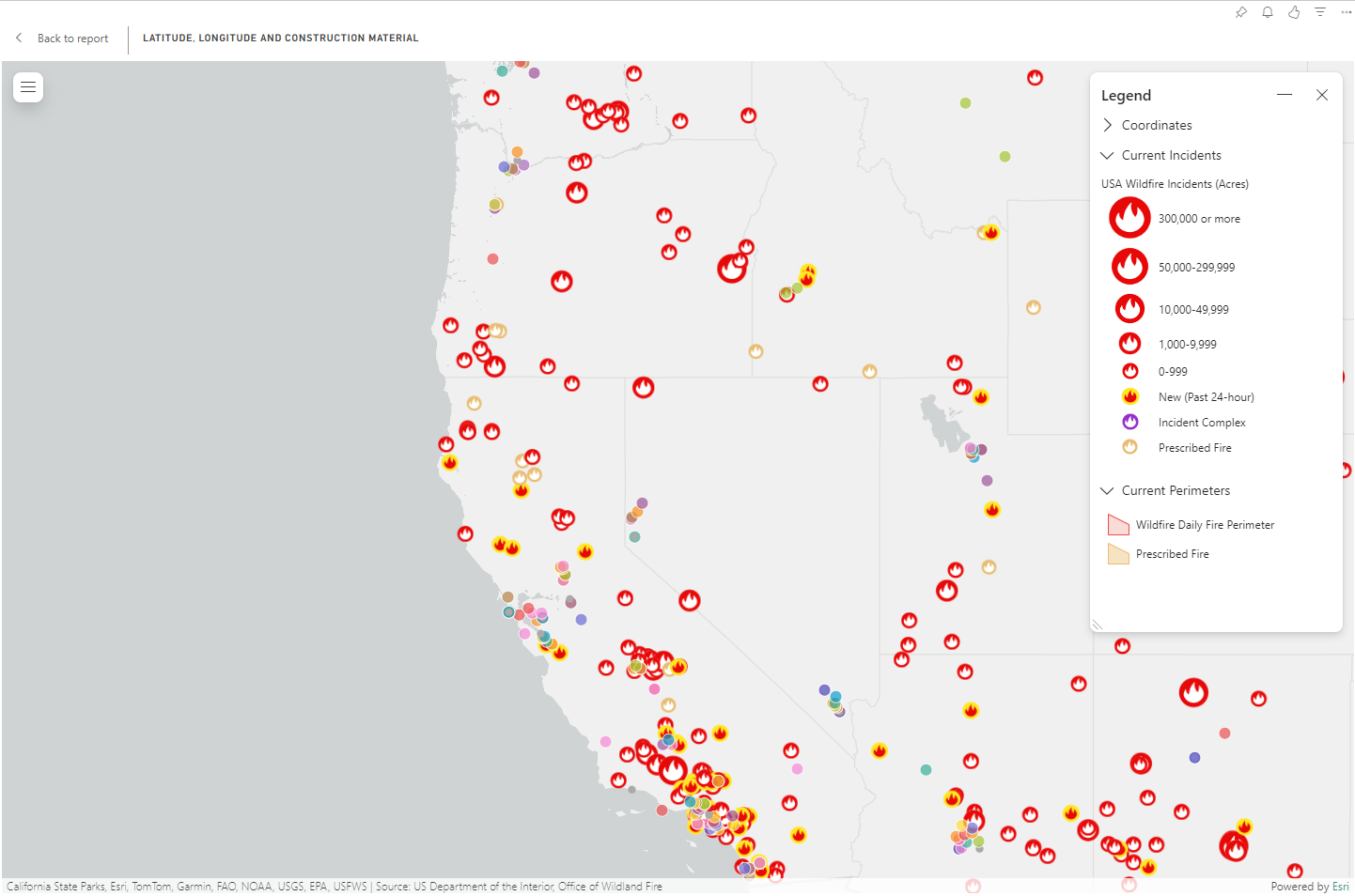
Task: Click the Incident Complex legend symbol
Action: pyautogui.click(x=1130, y=422)
